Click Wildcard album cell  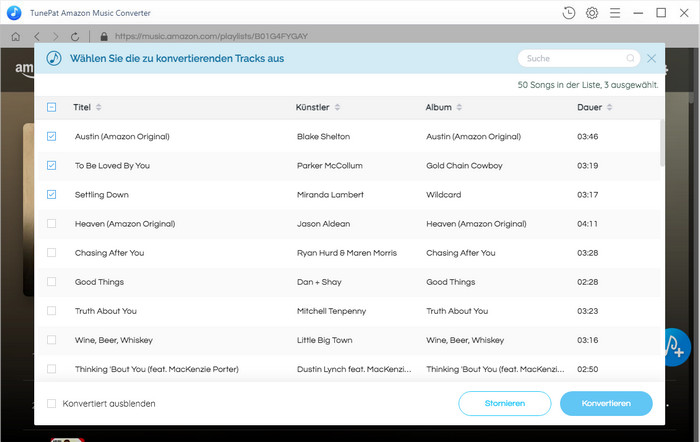coord(444,195)
